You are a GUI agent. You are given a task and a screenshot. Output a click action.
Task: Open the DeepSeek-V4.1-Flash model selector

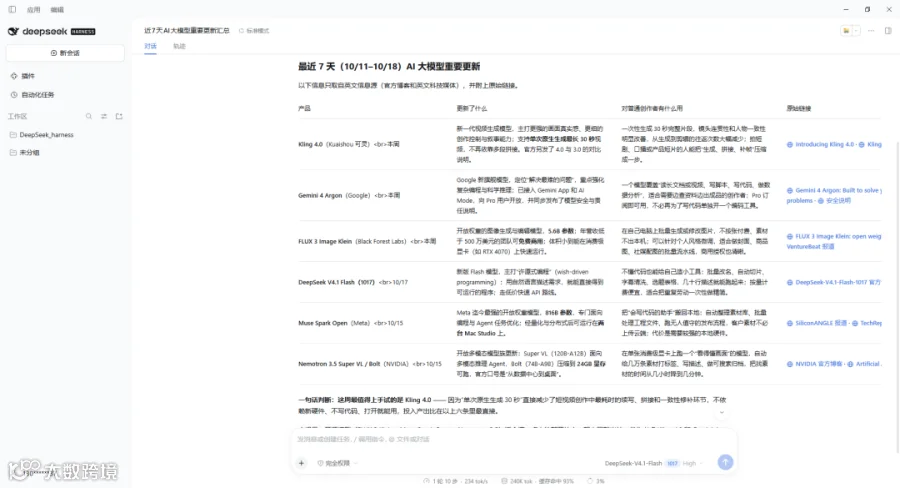(x=641, y=463)
